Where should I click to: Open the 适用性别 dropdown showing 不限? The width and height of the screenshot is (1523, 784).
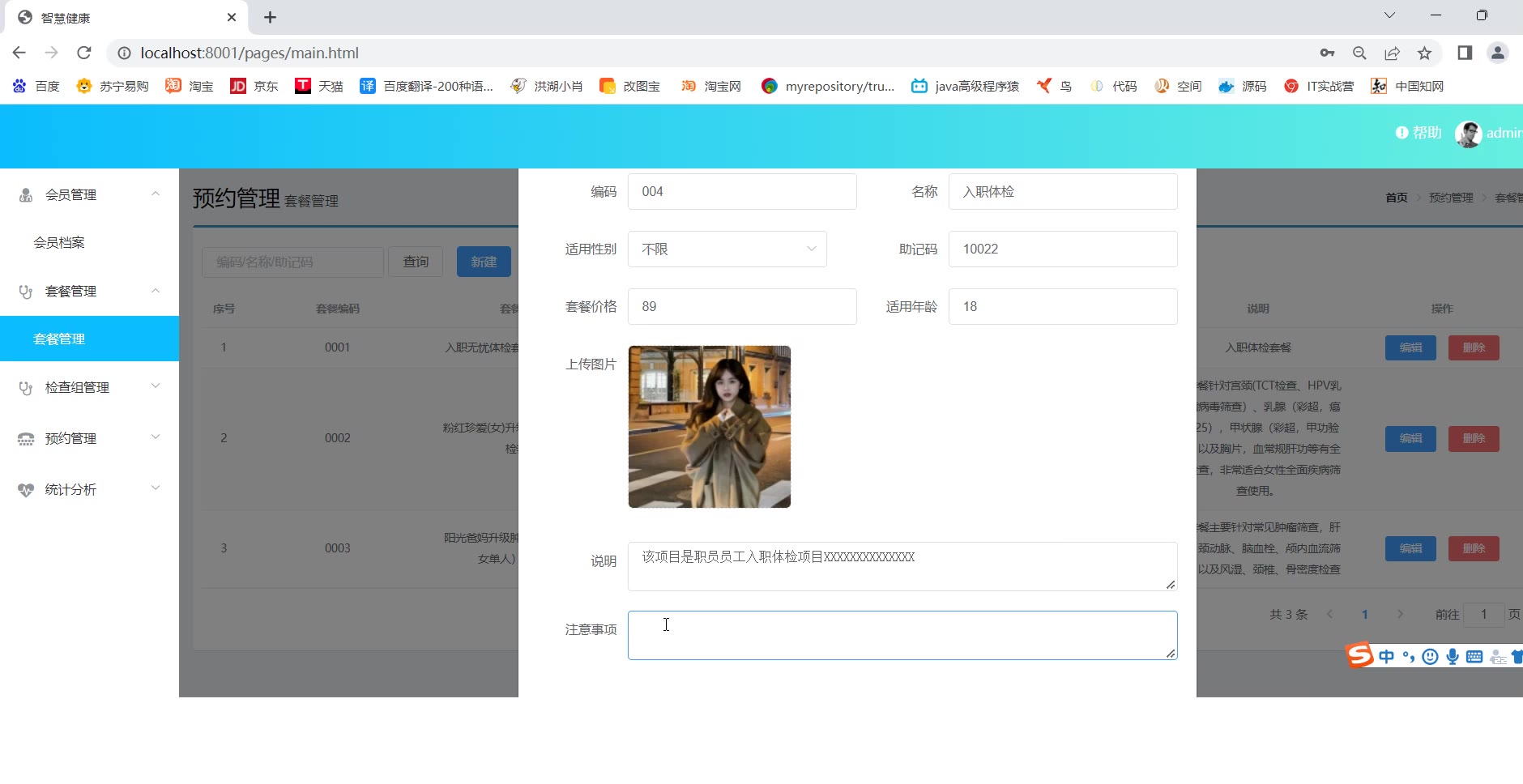coord(727,249)
